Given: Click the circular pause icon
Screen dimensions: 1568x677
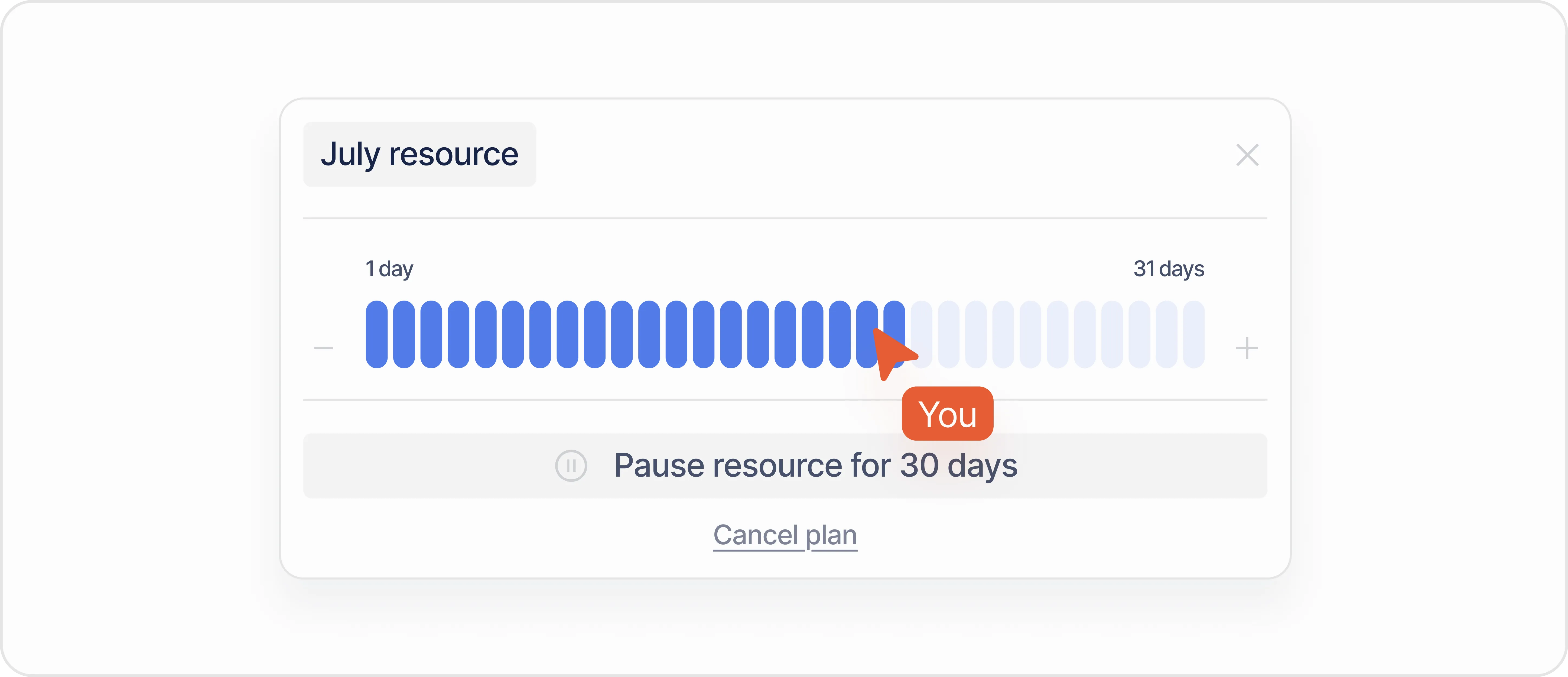Looking at the screenshot, I should tap(570, 466).
